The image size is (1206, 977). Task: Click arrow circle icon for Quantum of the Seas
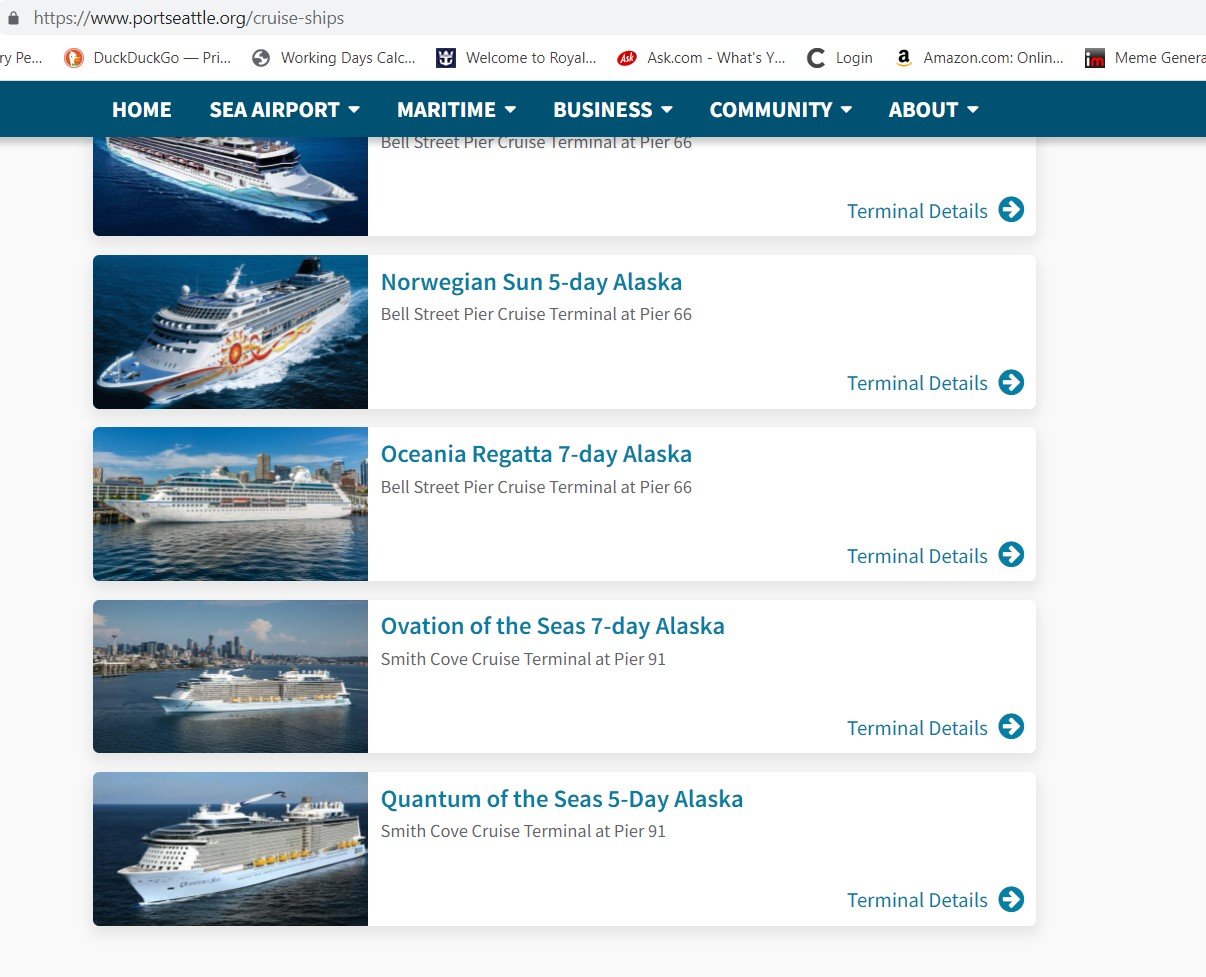tap(1011, 899)
